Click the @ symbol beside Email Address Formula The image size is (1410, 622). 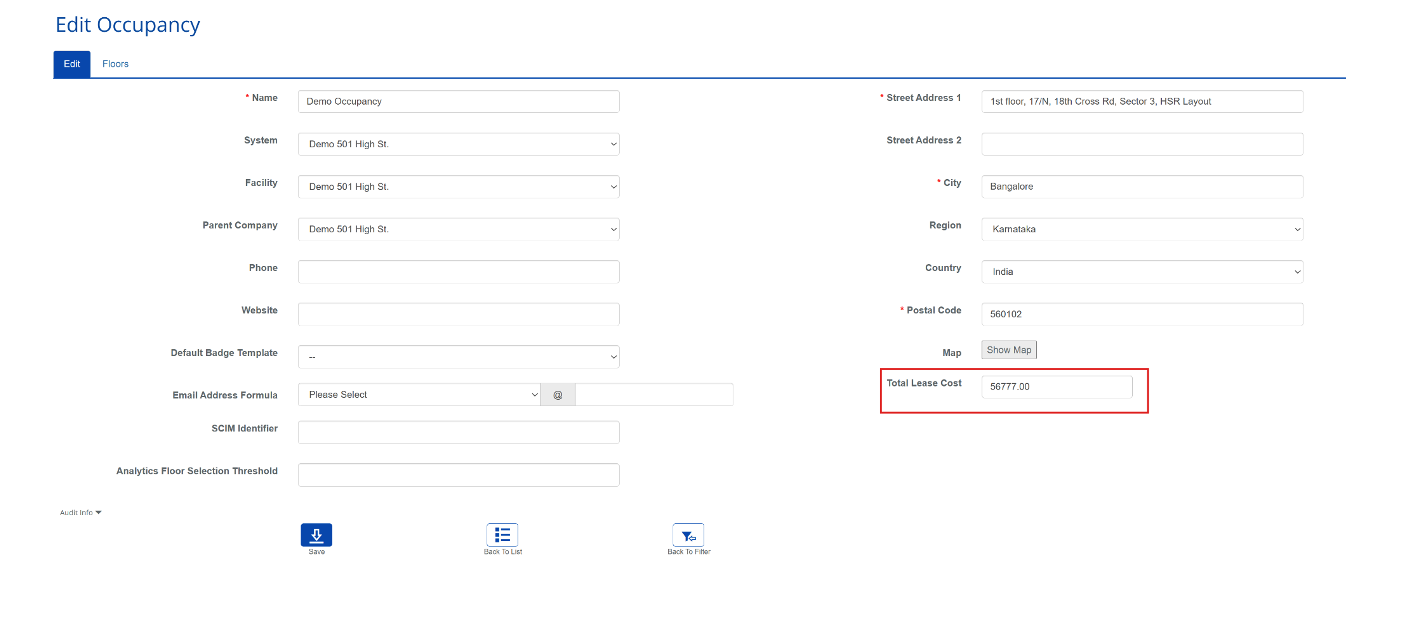coord(557,394)
